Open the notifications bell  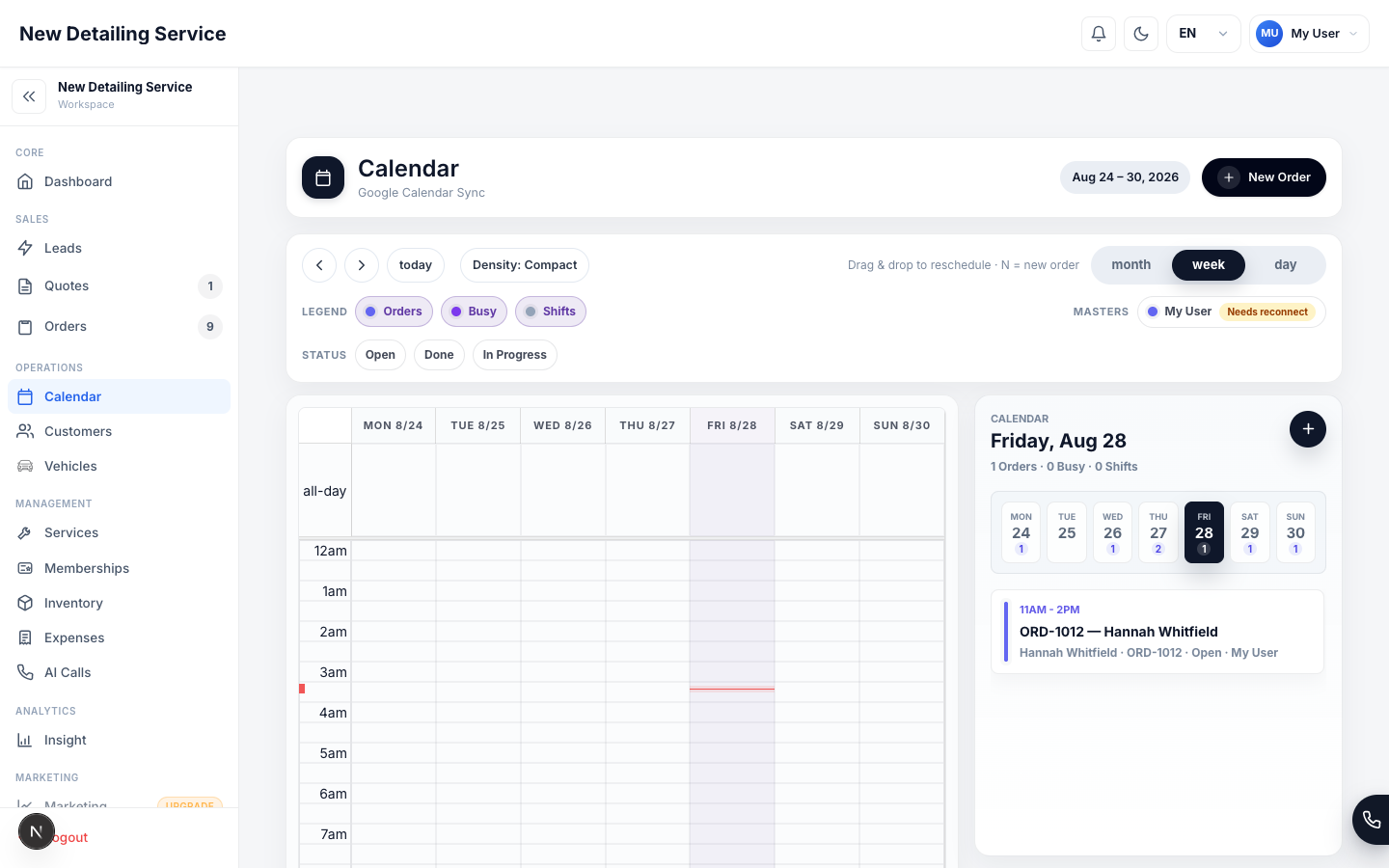point(1099,34)
